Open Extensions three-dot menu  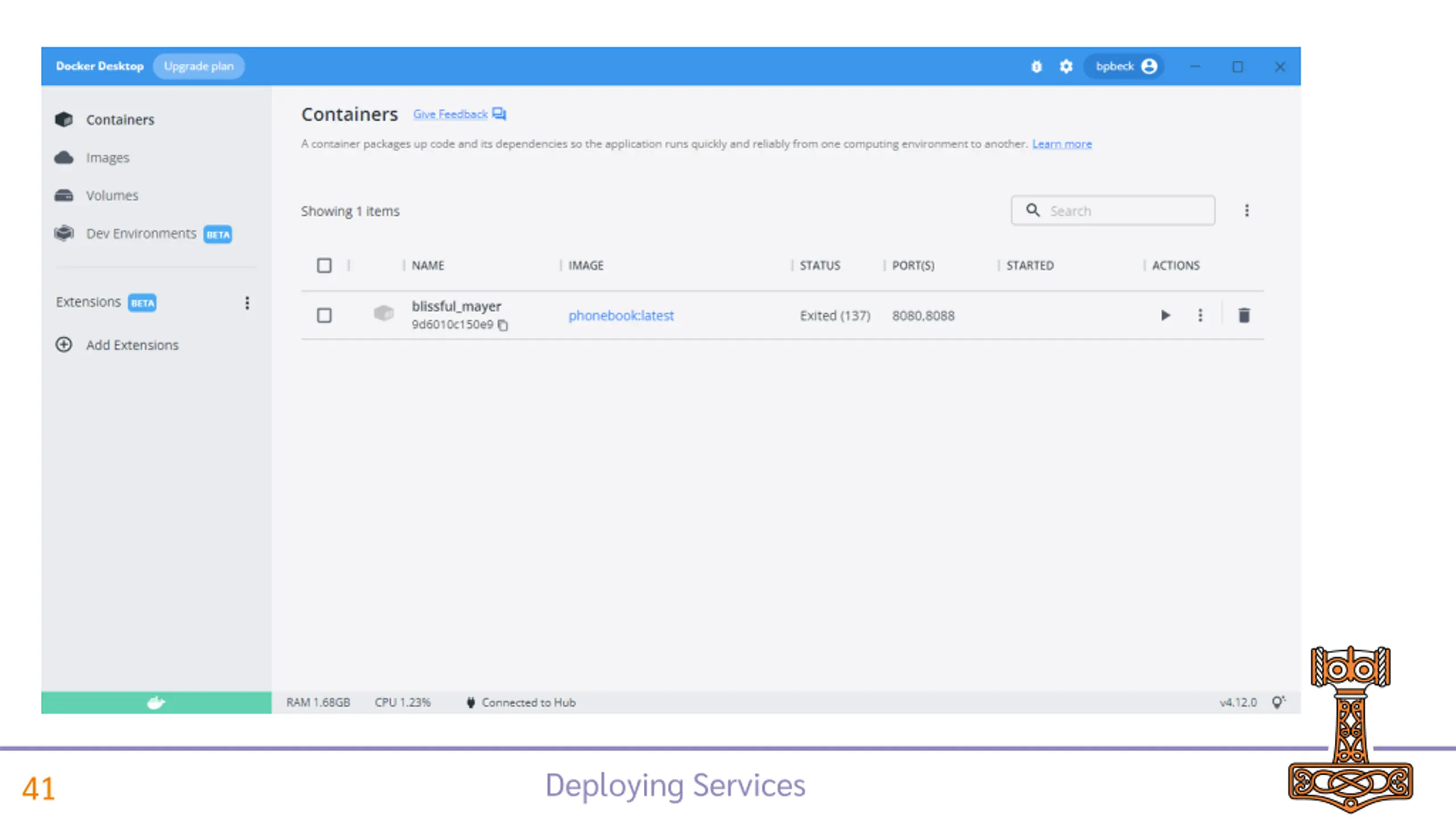(247, 303)
